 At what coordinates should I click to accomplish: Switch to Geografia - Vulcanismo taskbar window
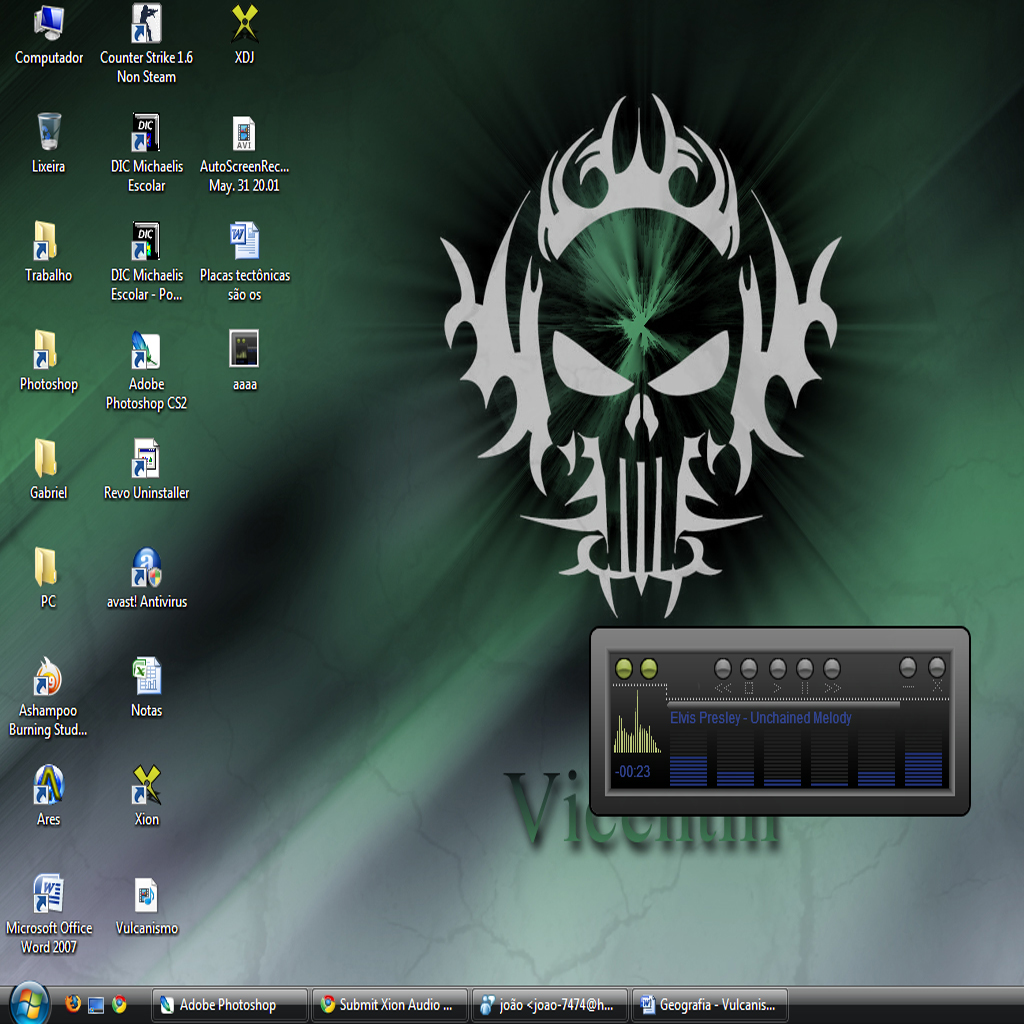click(709, 1004)
